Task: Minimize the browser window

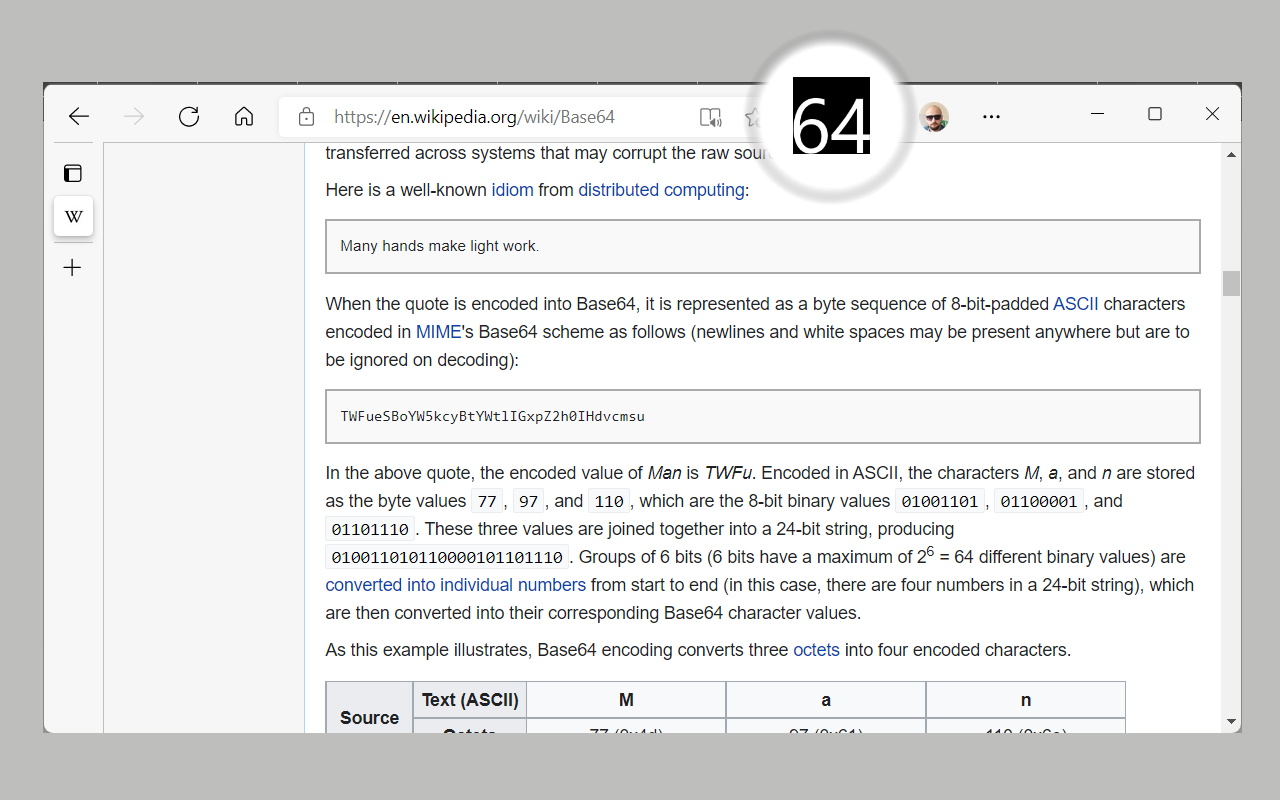Action: [1097, 114]
